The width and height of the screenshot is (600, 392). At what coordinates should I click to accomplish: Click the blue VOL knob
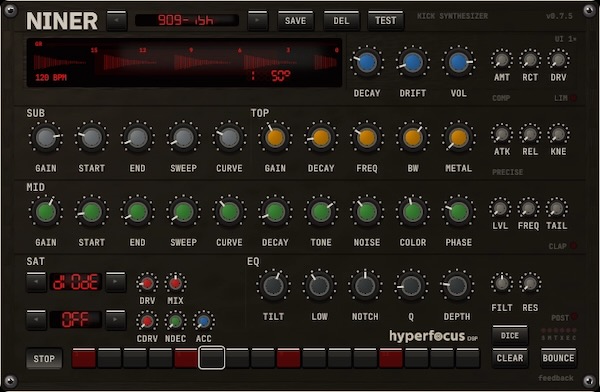(x=458, y=62)
